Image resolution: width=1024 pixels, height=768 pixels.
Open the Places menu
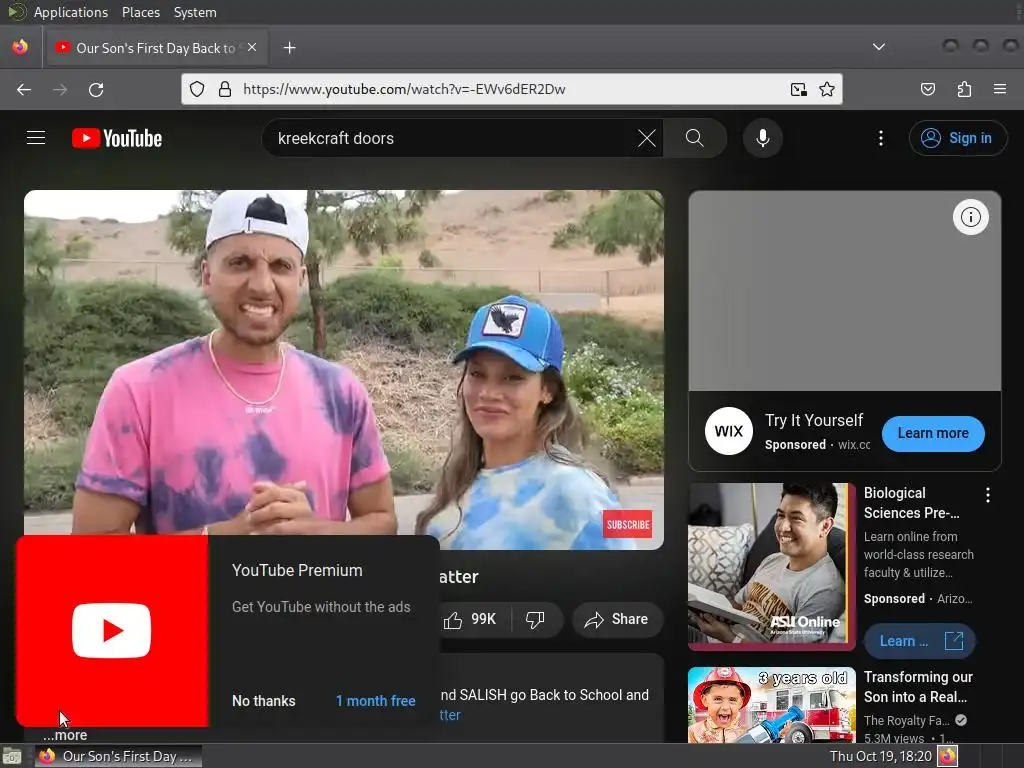point(141,12)
